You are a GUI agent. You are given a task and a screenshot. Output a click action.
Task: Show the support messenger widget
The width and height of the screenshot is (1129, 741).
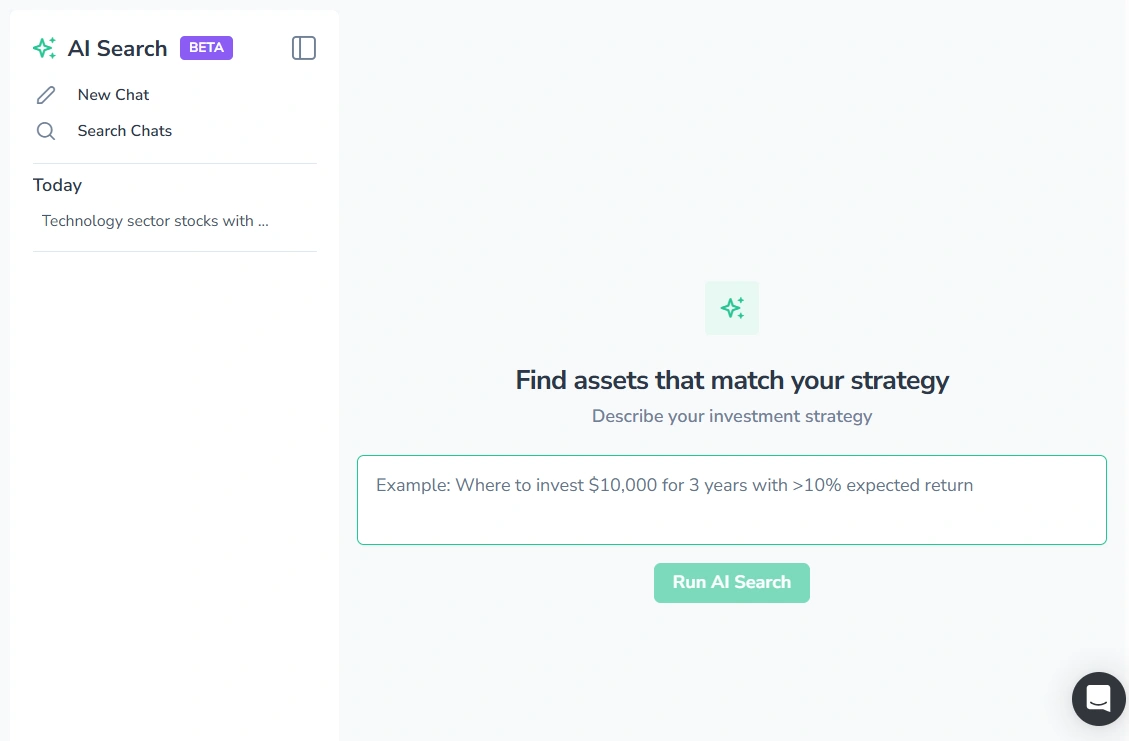1098,699
